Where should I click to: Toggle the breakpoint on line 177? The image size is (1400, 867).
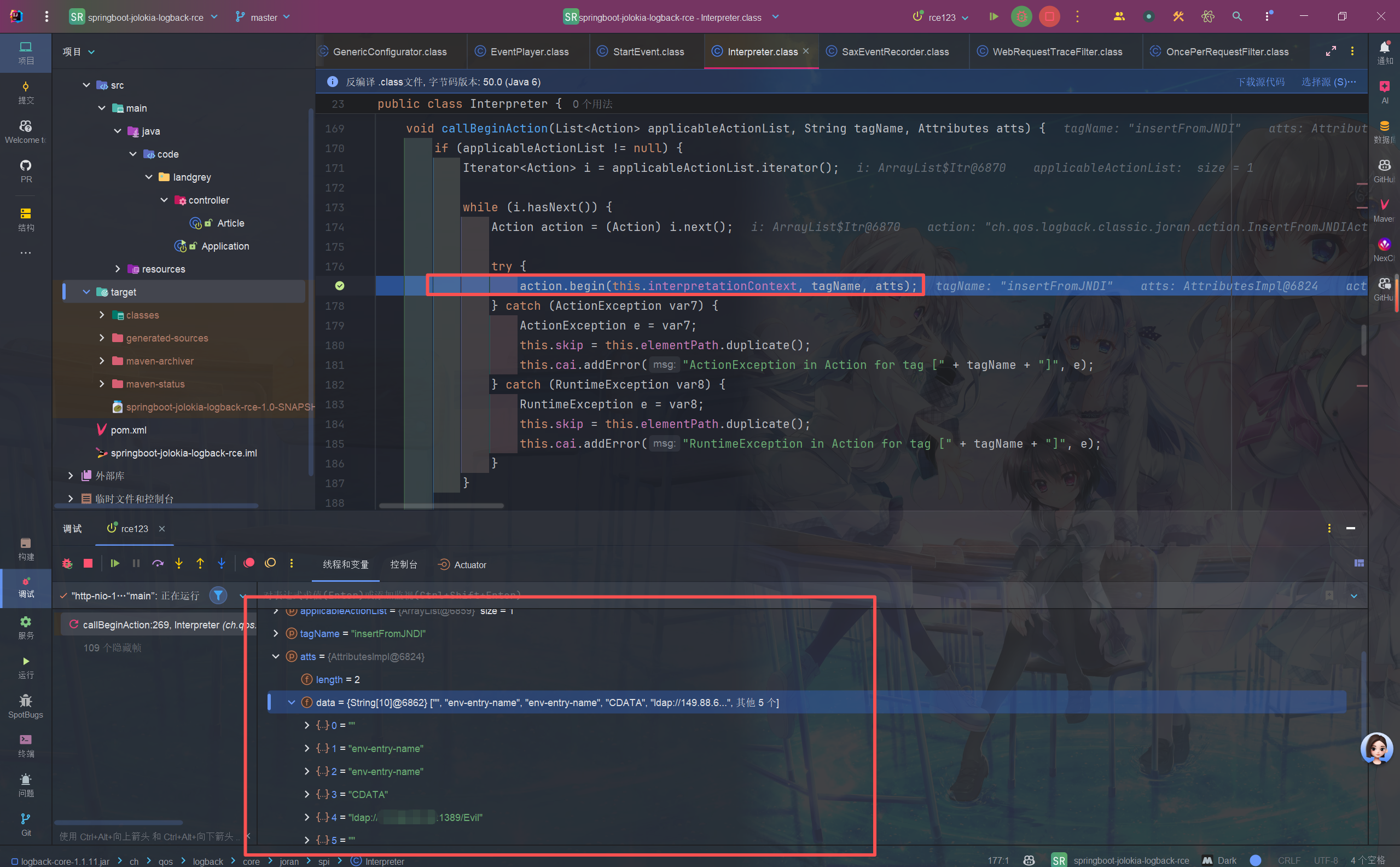coord(340,286)
